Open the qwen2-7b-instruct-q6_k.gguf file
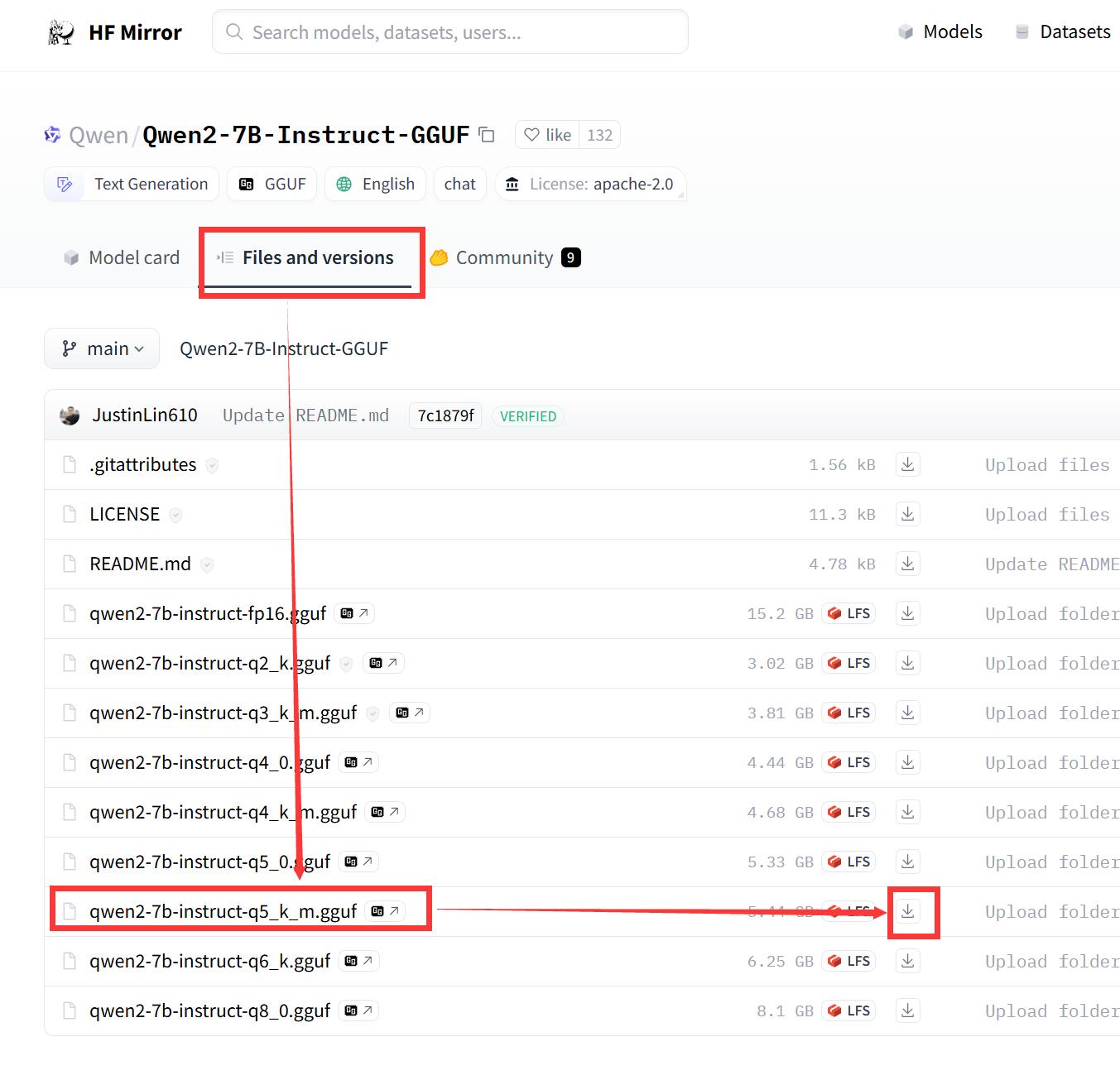Screen dimensions: 1120x1085 click(x=209, y=962)
